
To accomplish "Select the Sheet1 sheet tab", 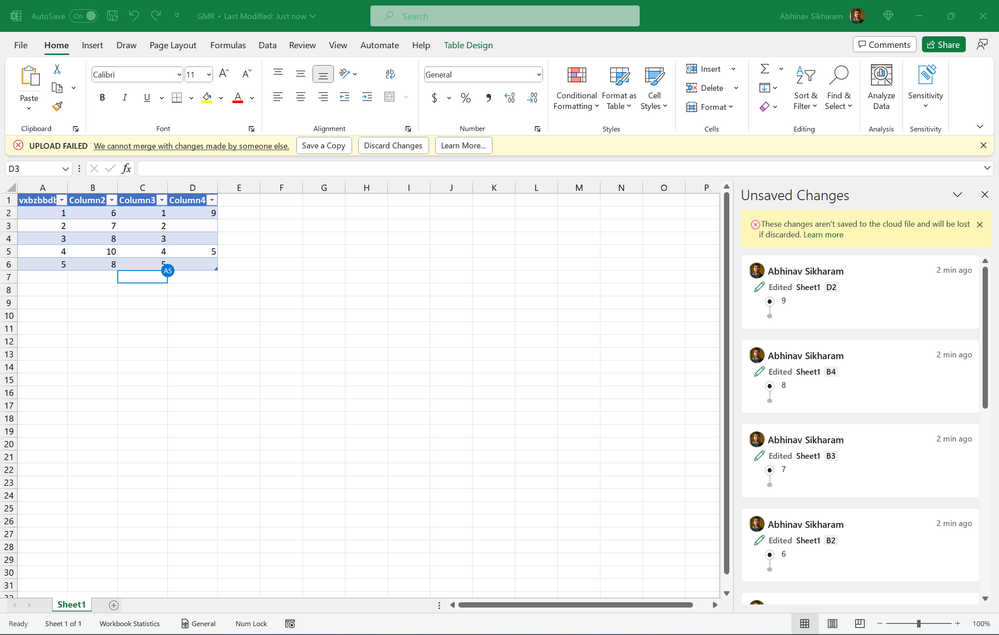I will pyautogui.click(x=71, y=604).
